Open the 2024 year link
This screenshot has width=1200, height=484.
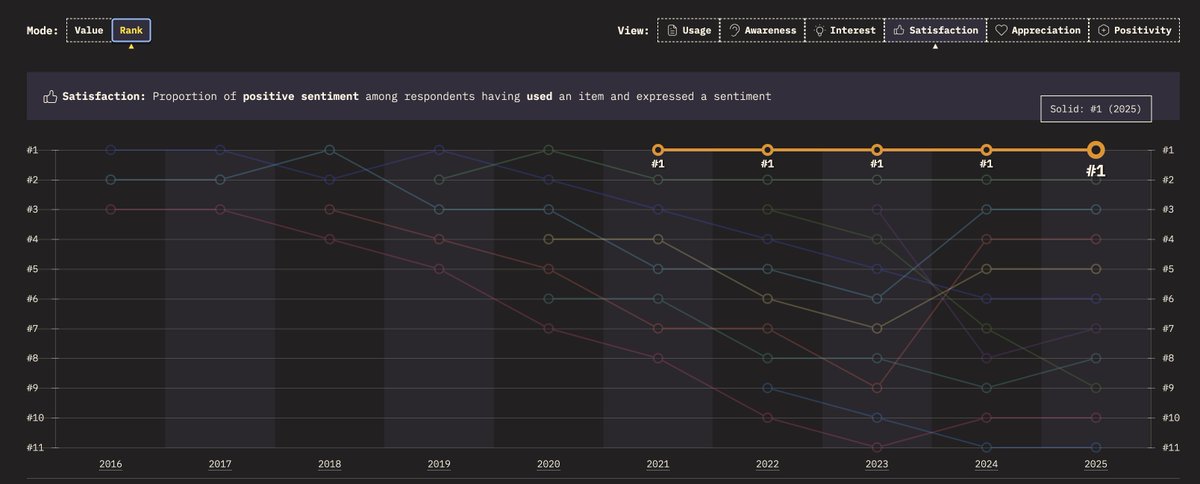click(x=986, y=464)
